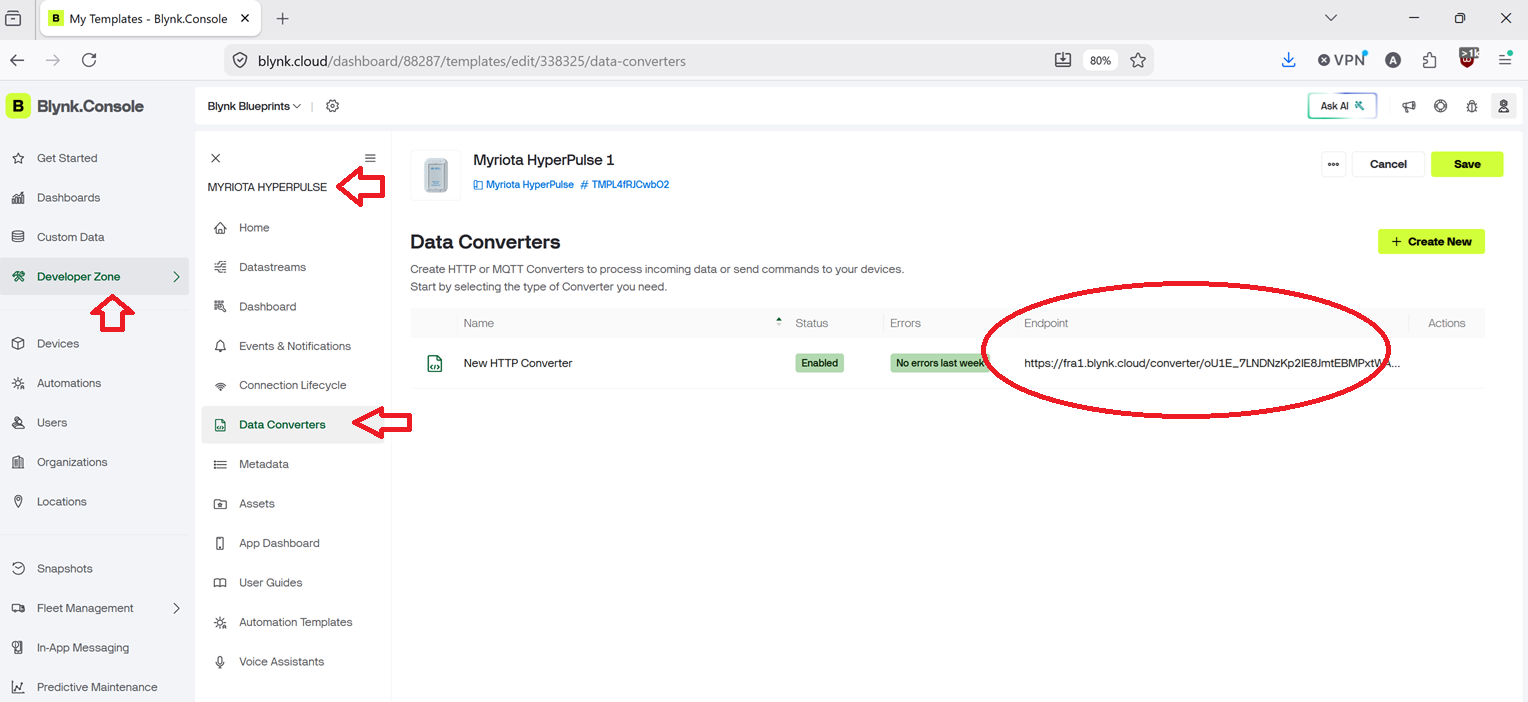This screenshot has width=1528, height=702.
Task: Open browser application menu
Action: (x=1505, y=60)
